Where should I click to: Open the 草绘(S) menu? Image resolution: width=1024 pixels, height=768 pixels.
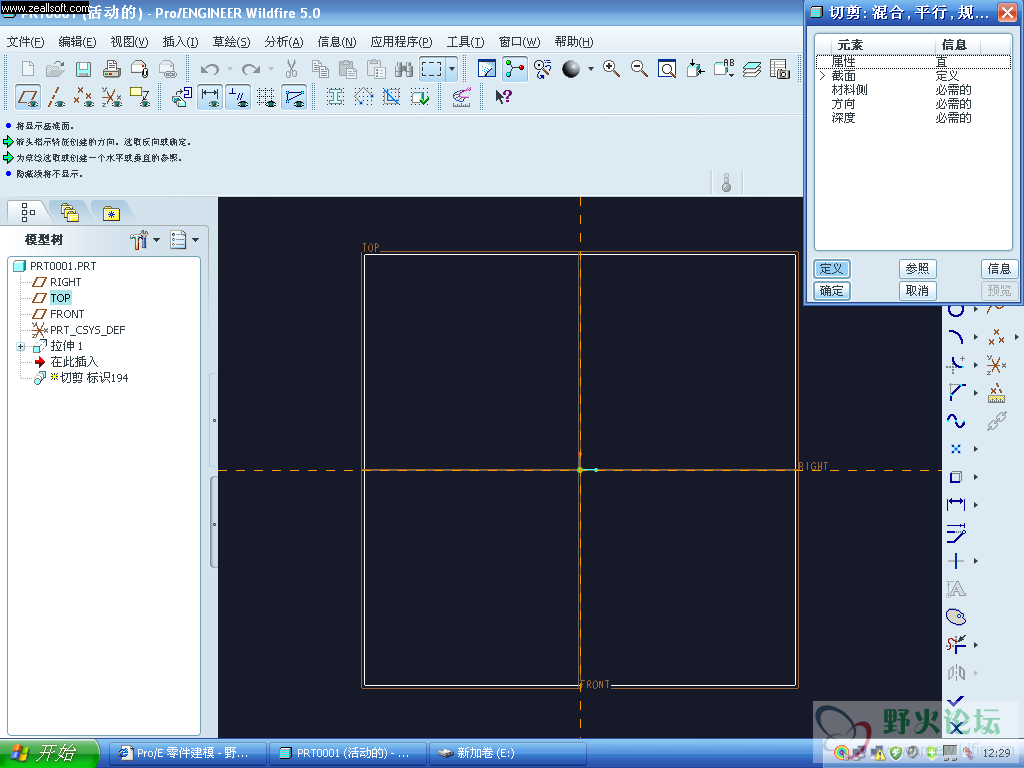pyautogui.click(x=231, y=42)
